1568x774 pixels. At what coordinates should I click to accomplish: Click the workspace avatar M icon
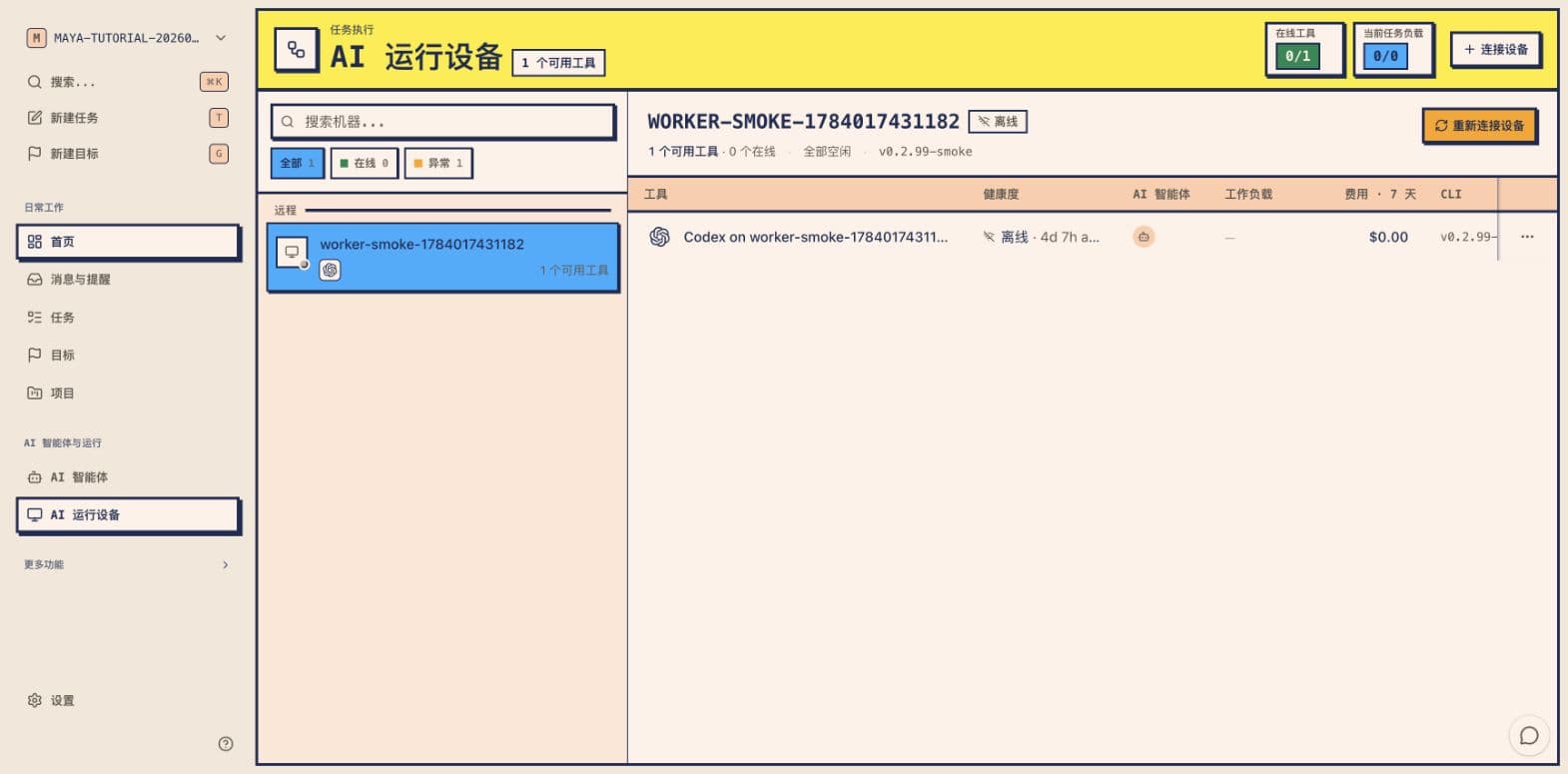tap(36, 38)
